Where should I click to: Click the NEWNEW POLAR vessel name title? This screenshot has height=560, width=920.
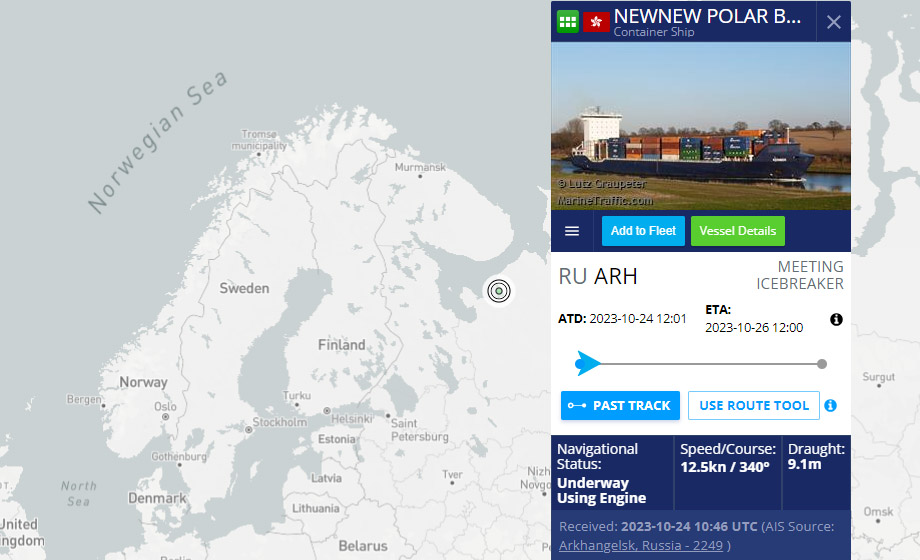707,16
